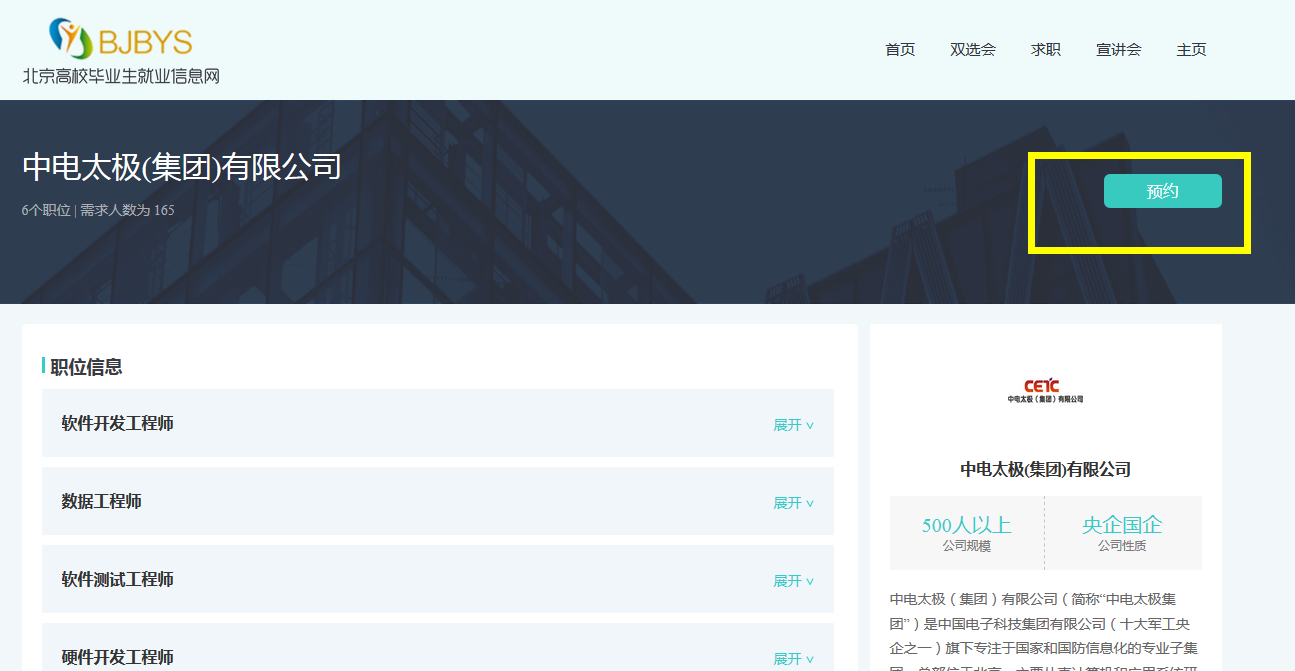Click the 软件测试工程师 title

[x=118, y=580]
